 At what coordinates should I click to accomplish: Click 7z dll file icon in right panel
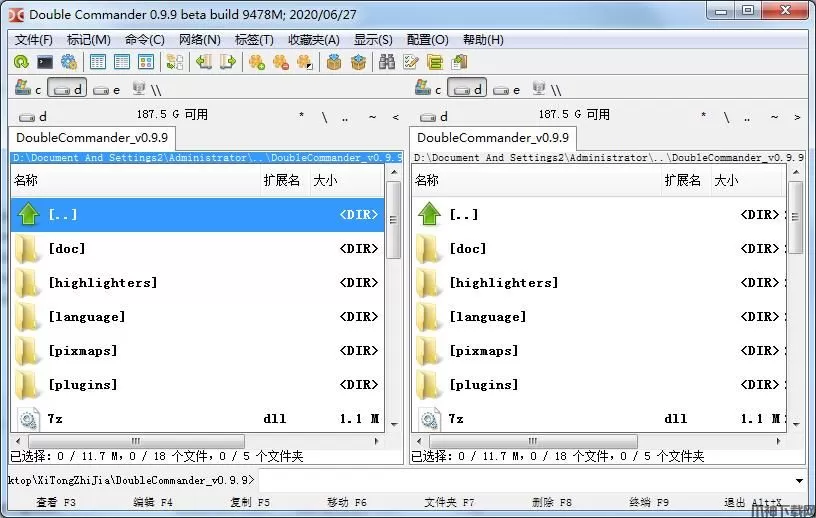point(429,419)
